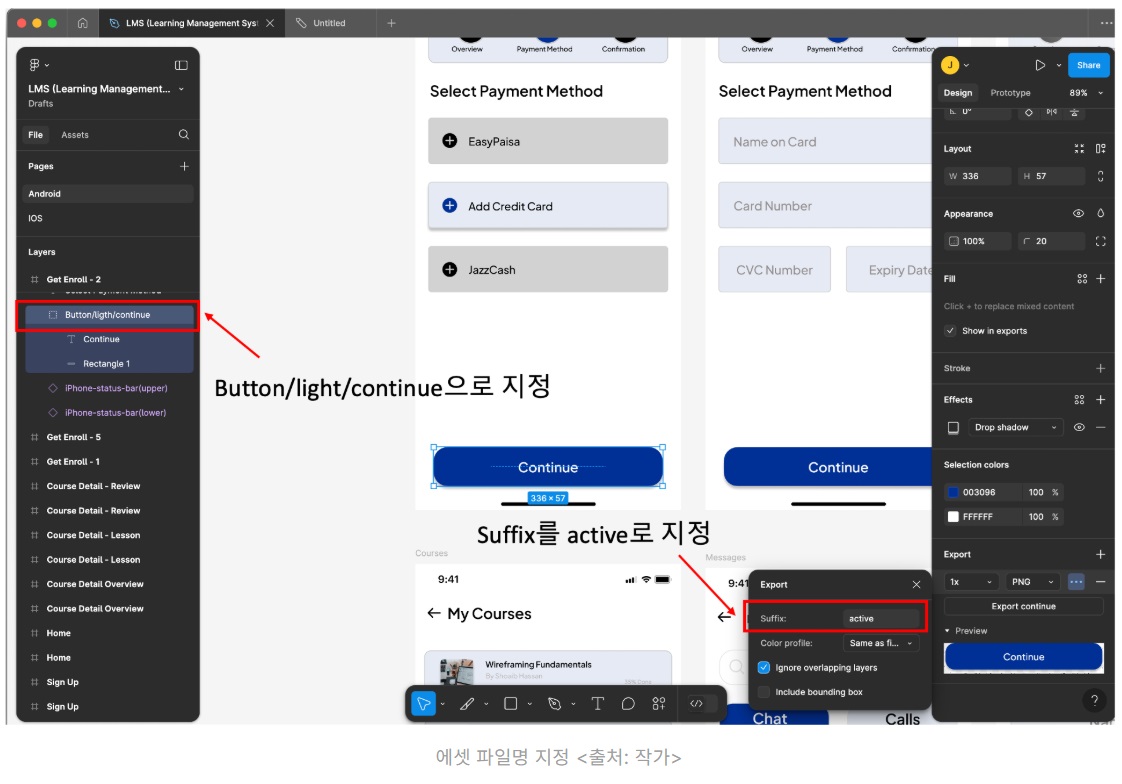Open the Actions tool in the toolbar
This screenshot has height=784, width=1122.
658,704
